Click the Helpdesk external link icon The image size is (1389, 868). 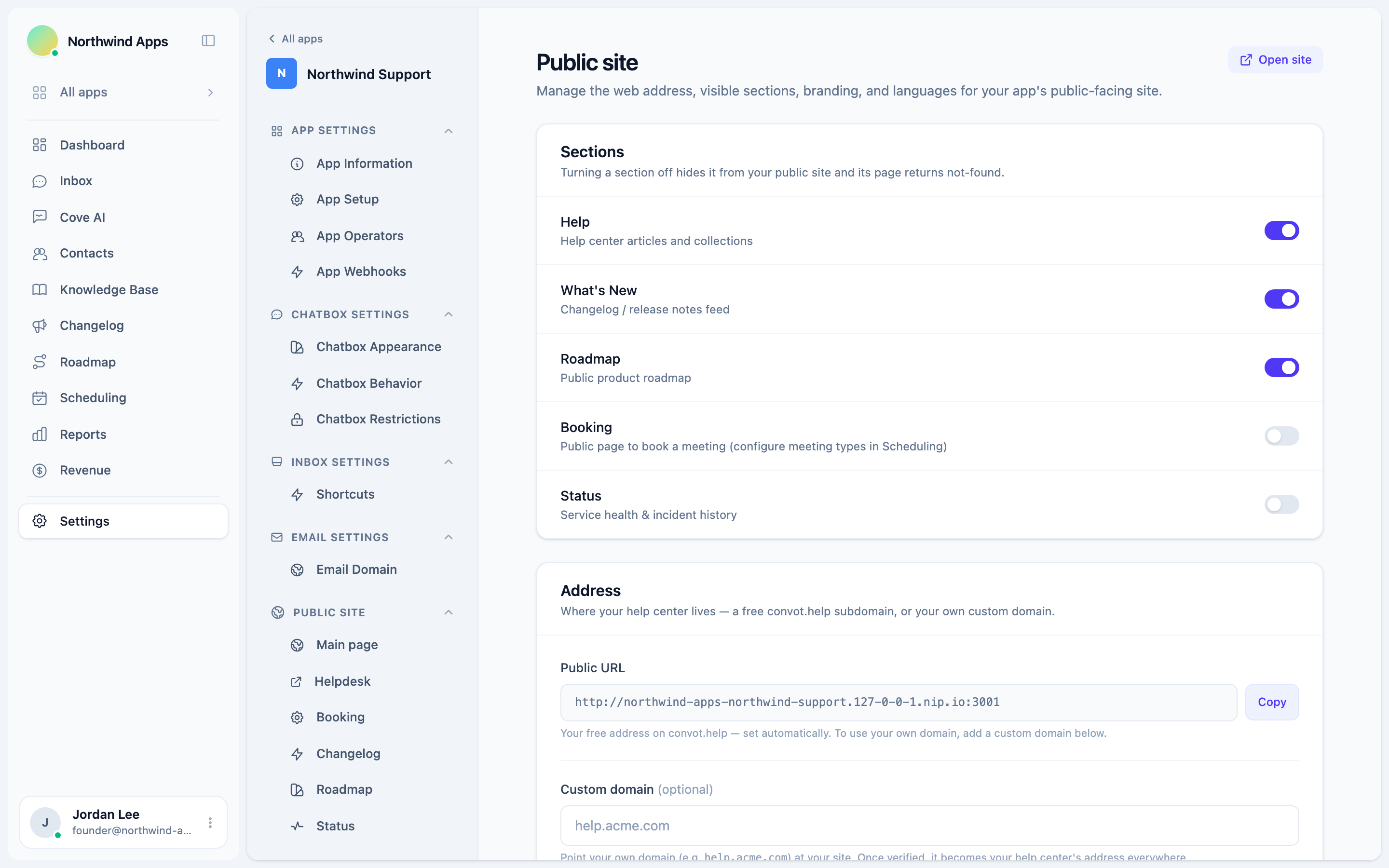296,681
